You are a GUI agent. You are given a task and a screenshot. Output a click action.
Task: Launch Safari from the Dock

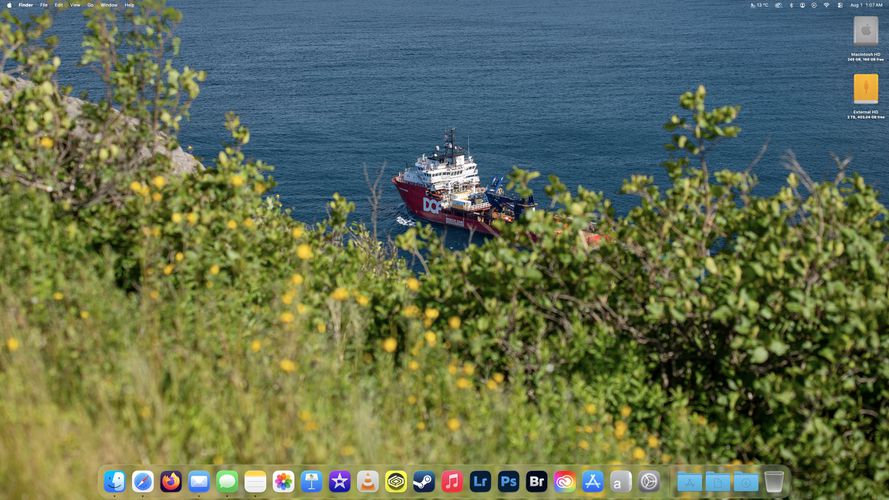(x=143, y=482)
